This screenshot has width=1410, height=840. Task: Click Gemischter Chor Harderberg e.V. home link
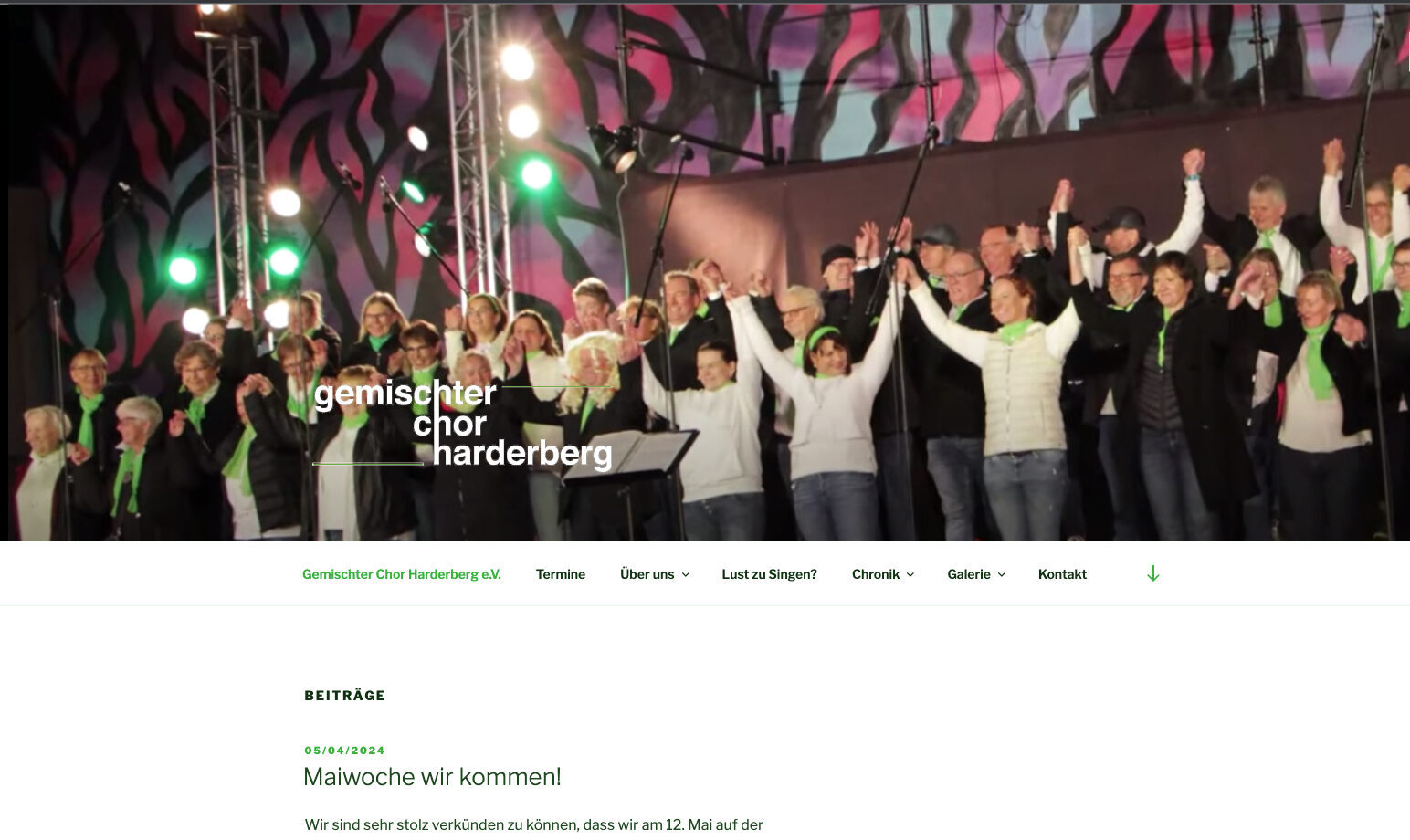pyautogui.click(x=402, y=574)
